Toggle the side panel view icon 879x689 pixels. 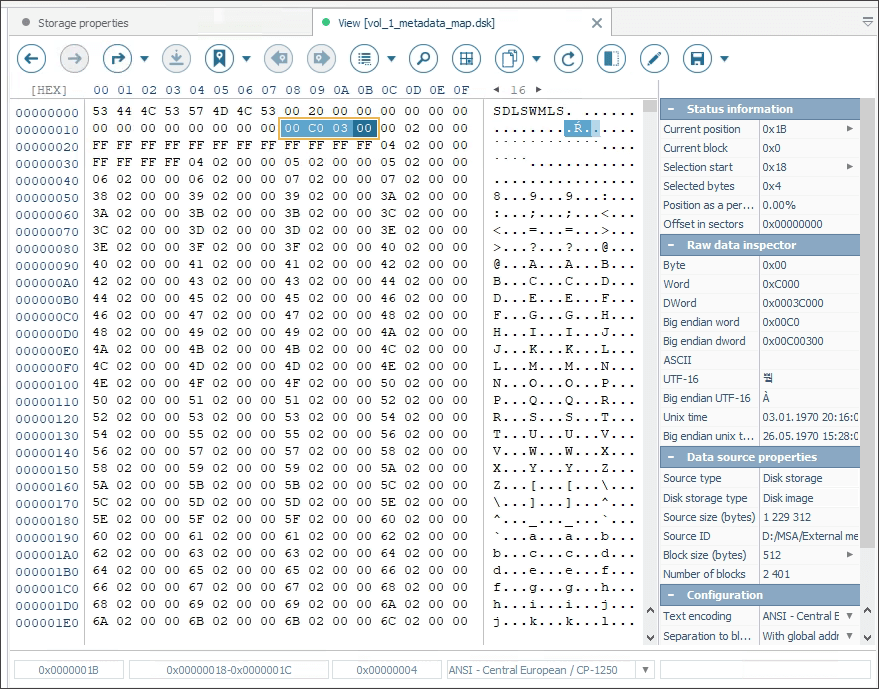(611, 59)
